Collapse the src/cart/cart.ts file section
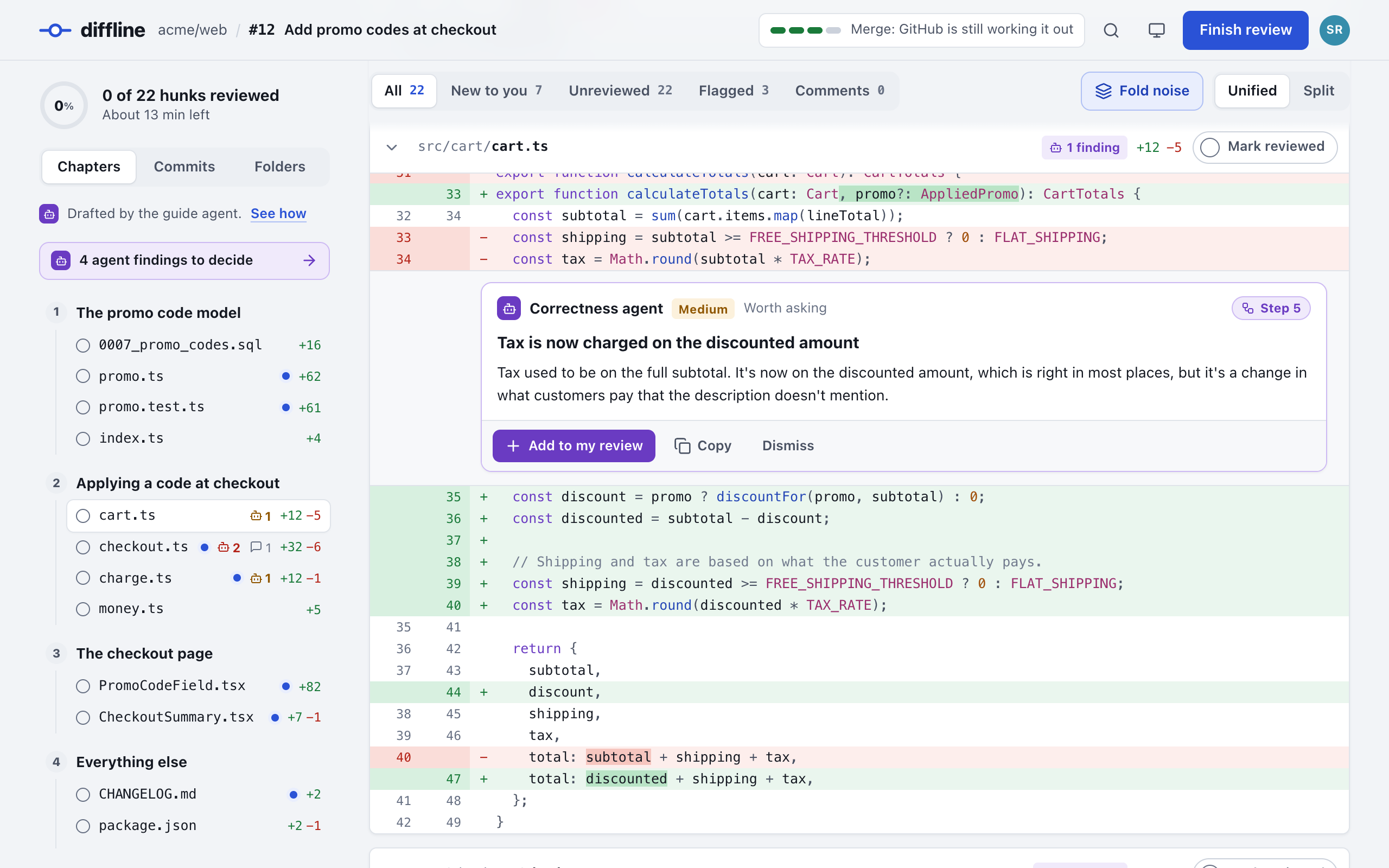Screen dimensions: 1389x868 coord(391,147)
